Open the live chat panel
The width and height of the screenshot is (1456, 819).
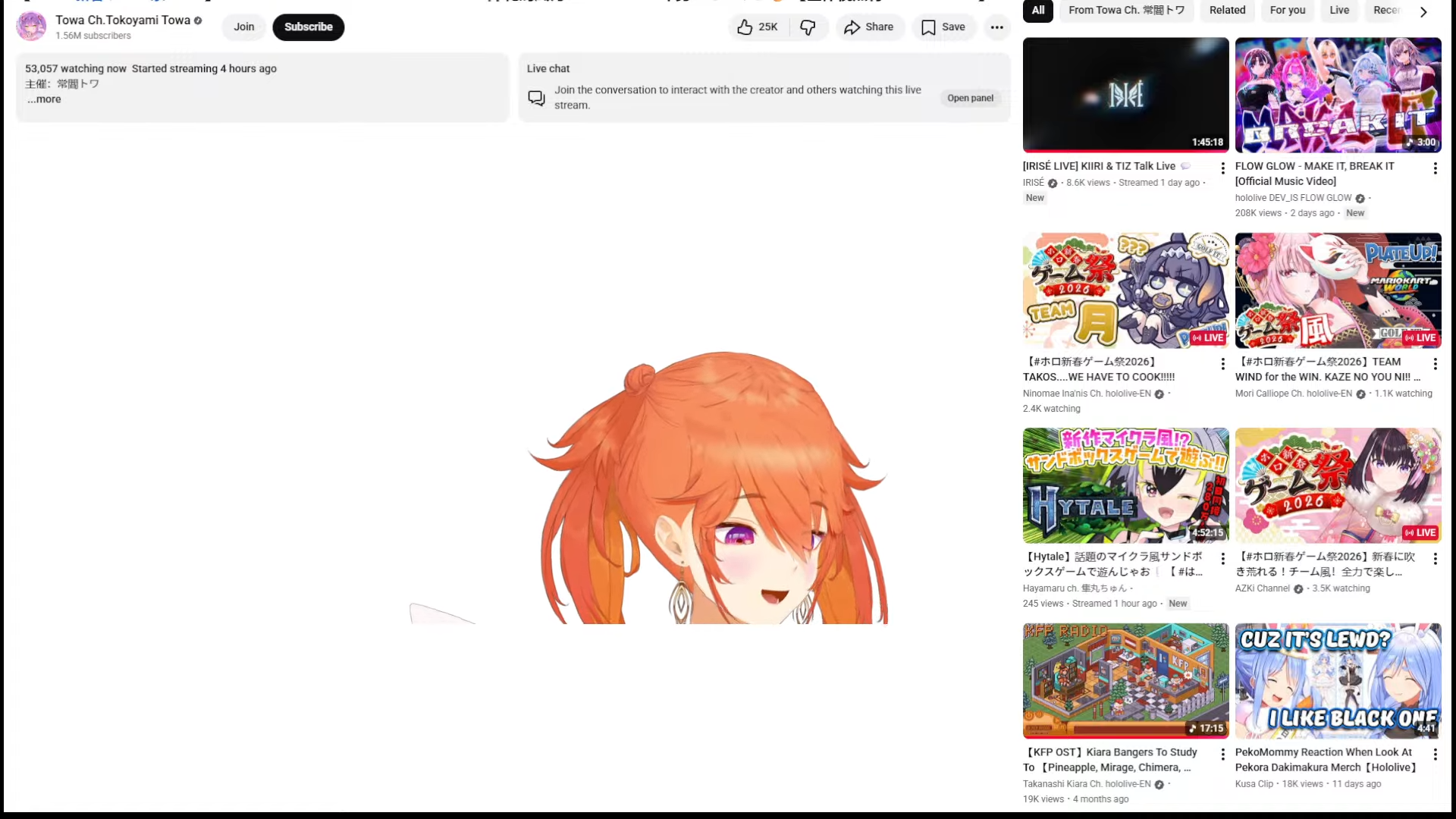click(x=970, y=98)
